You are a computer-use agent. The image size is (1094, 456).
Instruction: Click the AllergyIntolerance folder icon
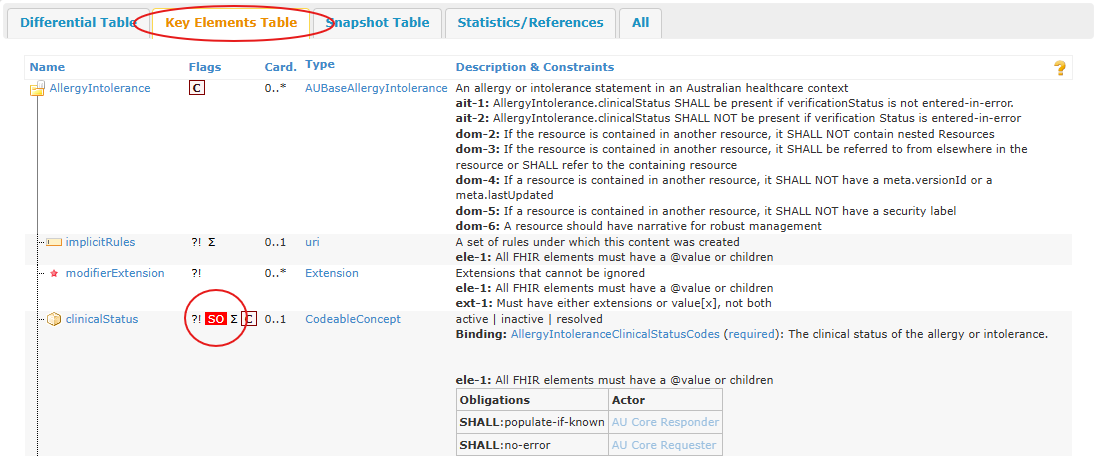(x=37, y=89)
